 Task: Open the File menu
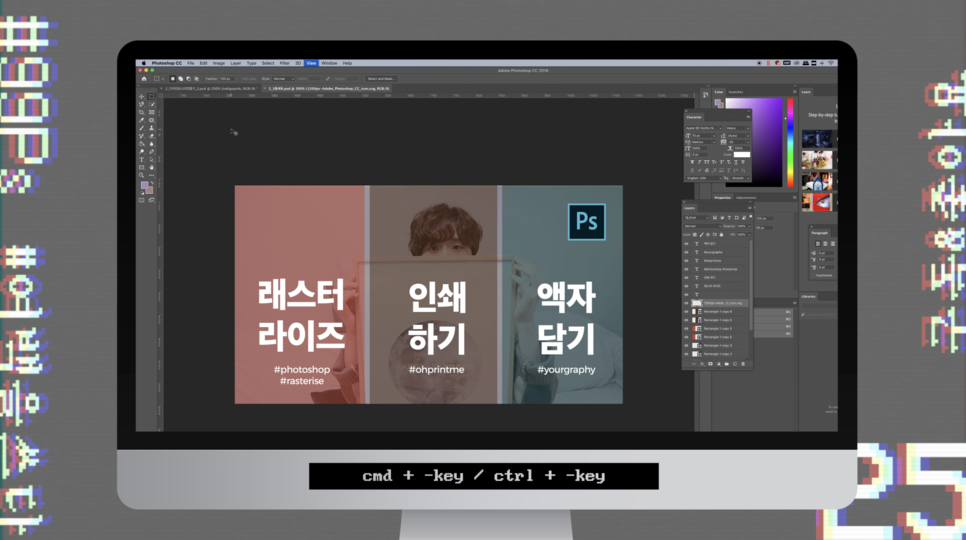tap(191, 63)
